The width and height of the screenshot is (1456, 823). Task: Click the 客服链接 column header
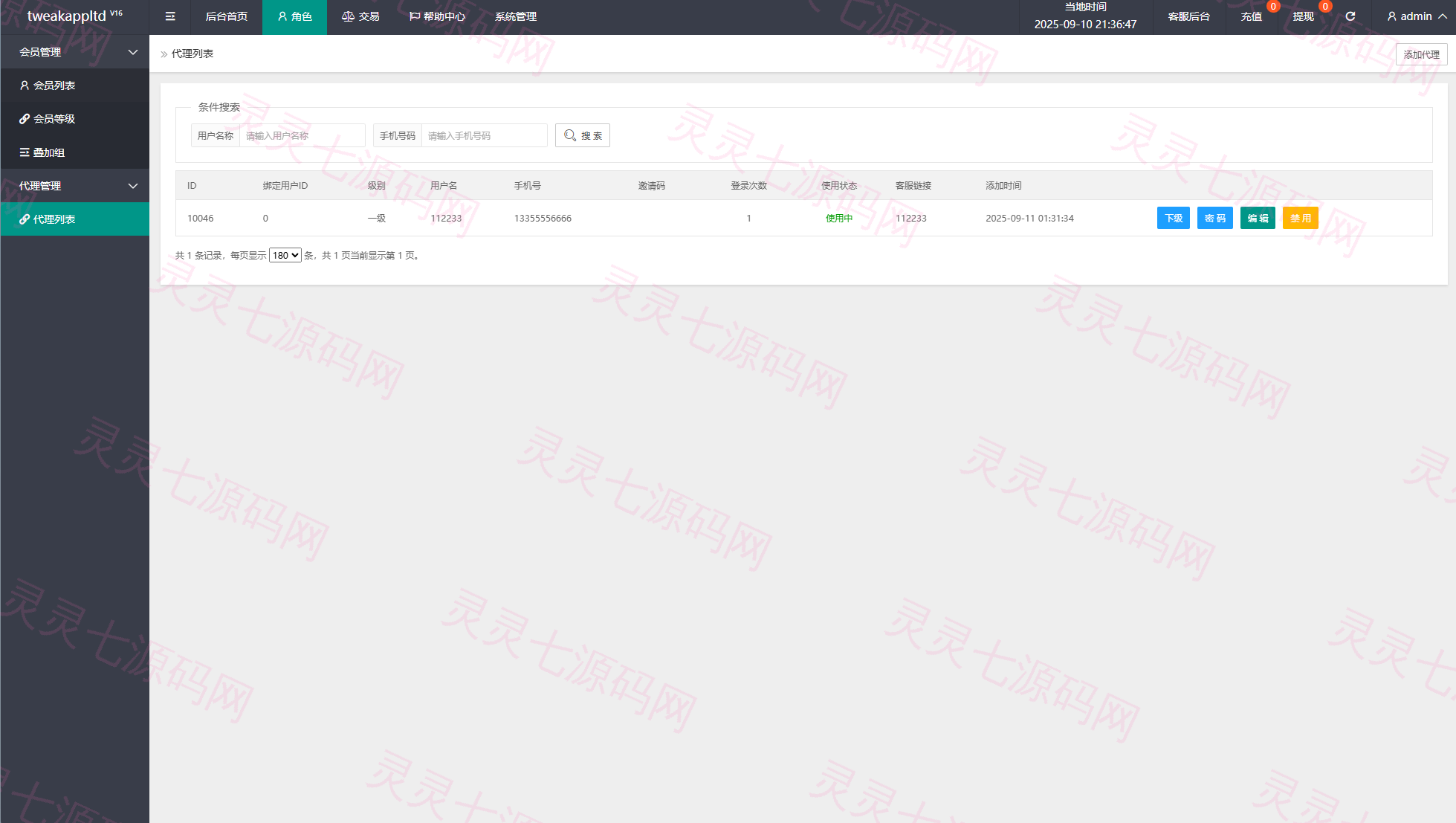(x=913, y=186)
